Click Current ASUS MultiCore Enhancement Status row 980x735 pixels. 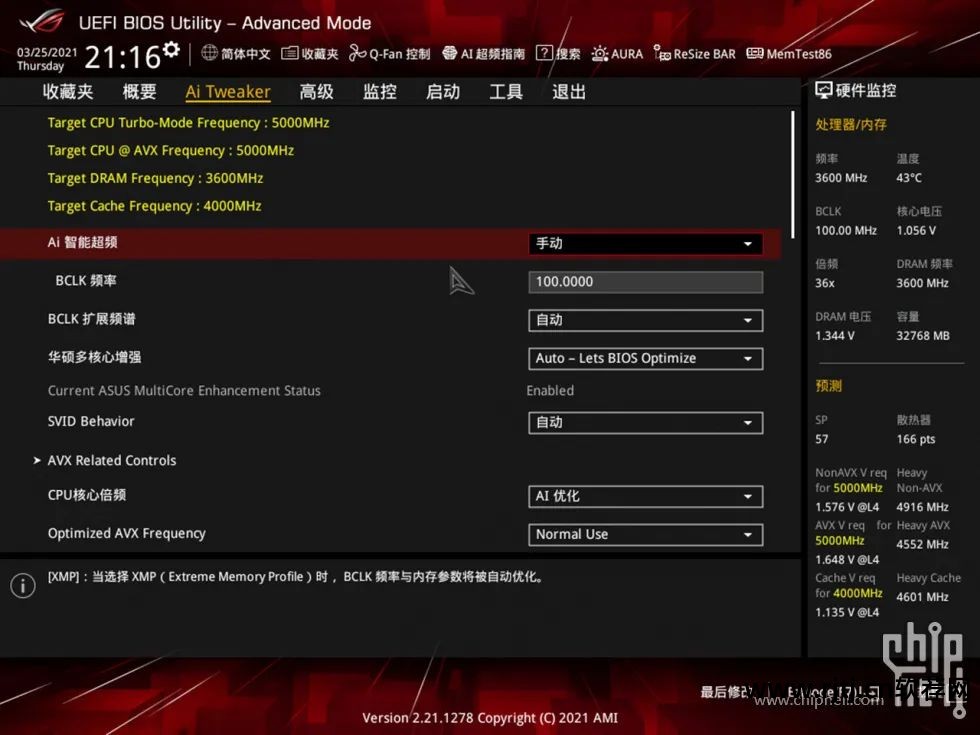pyautogui.click(x=184, y=391)
